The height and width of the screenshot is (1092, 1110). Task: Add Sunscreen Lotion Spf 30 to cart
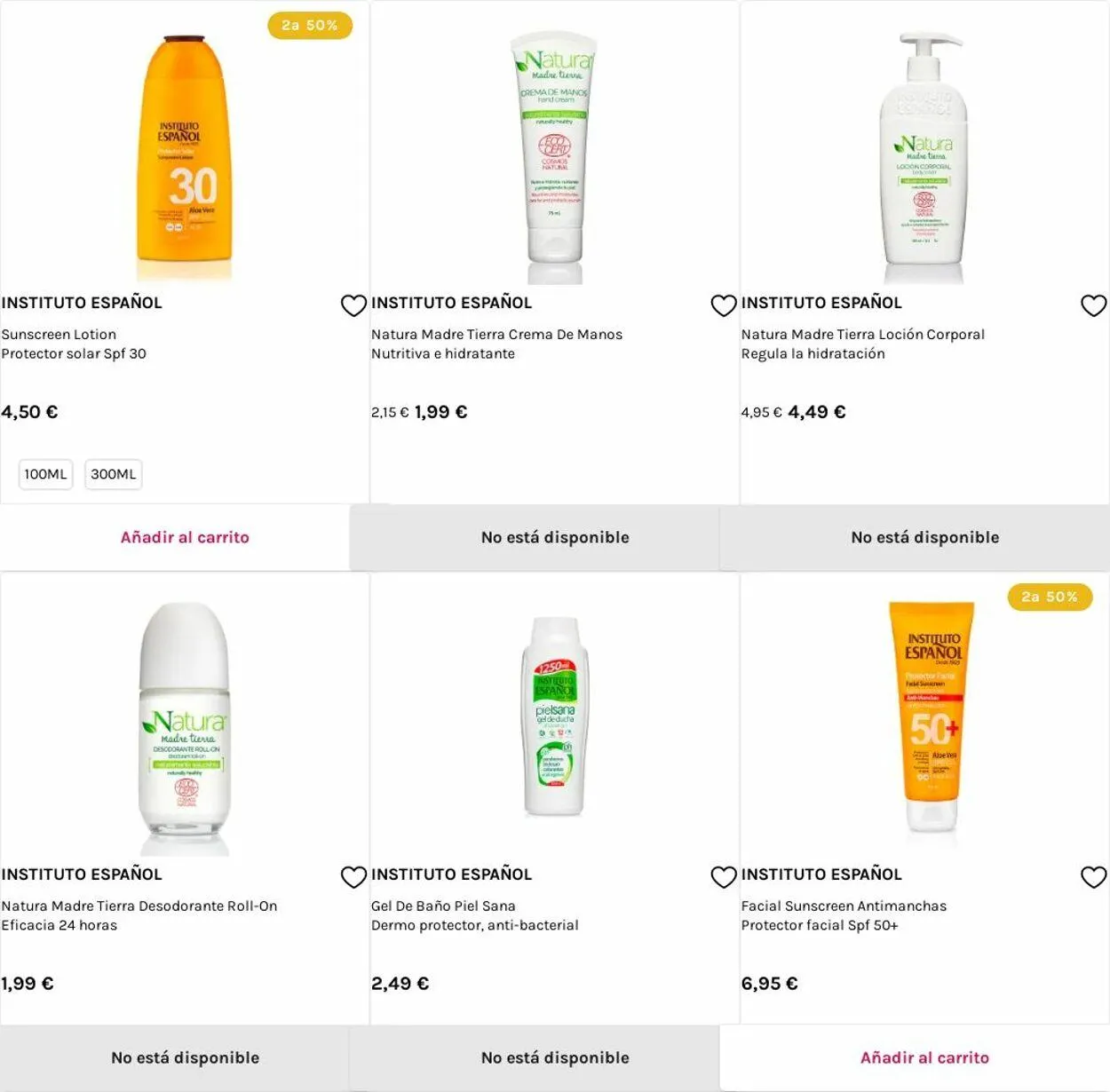point(185,537)
